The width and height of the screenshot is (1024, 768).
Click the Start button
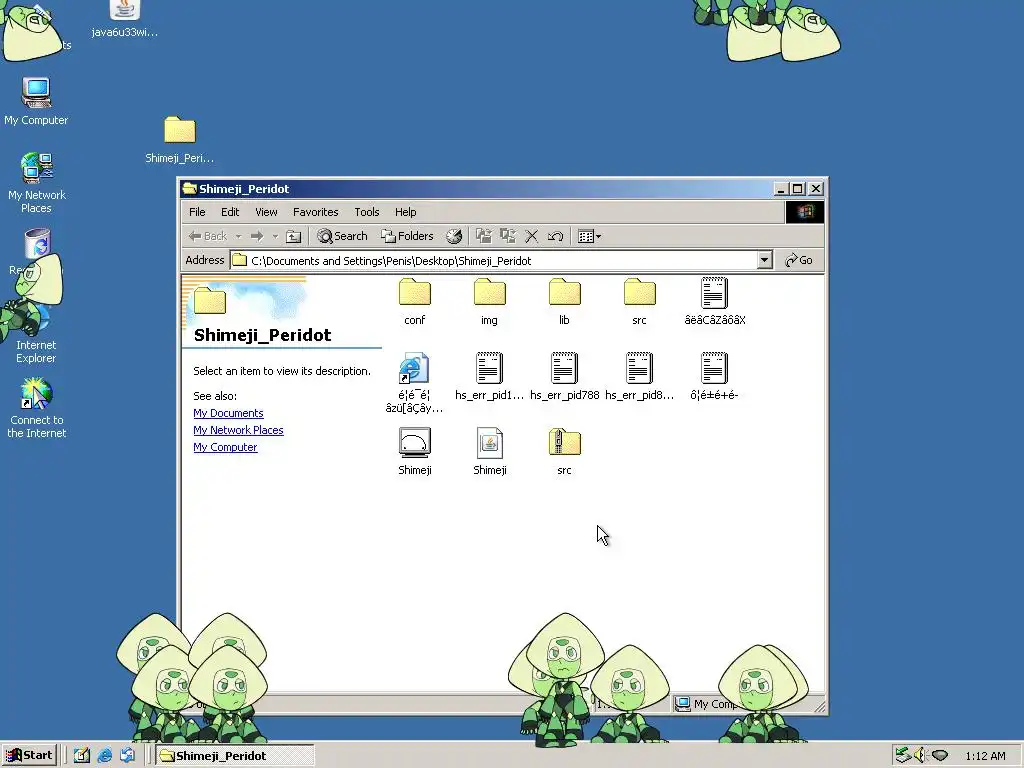point(29,756)
